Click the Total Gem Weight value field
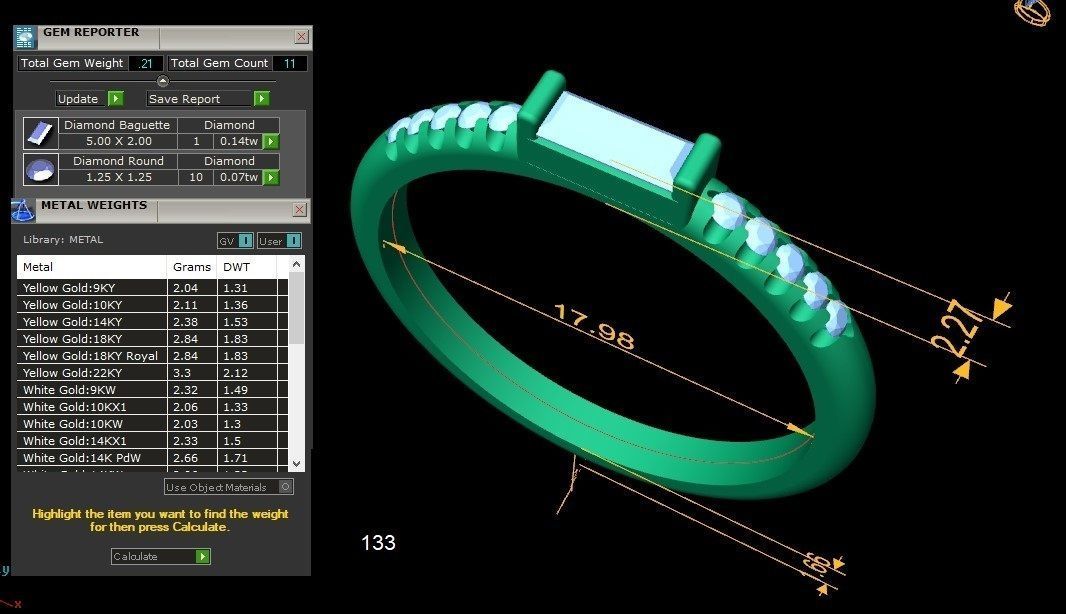This screenshot has height=614, width=1066. 145,63
